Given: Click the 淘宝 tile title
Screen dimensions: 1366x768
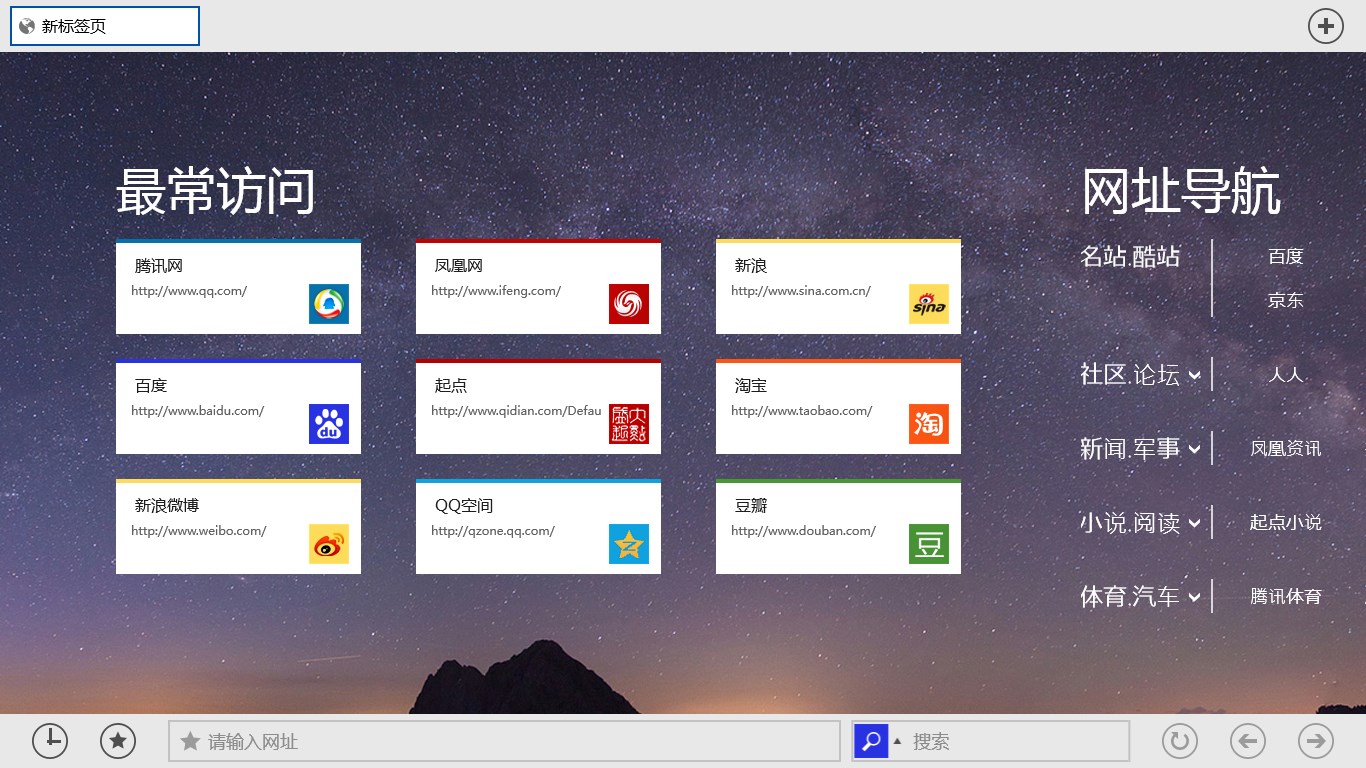Looking at the screenshot, I should pyautogui.click(x=751, y=386).
